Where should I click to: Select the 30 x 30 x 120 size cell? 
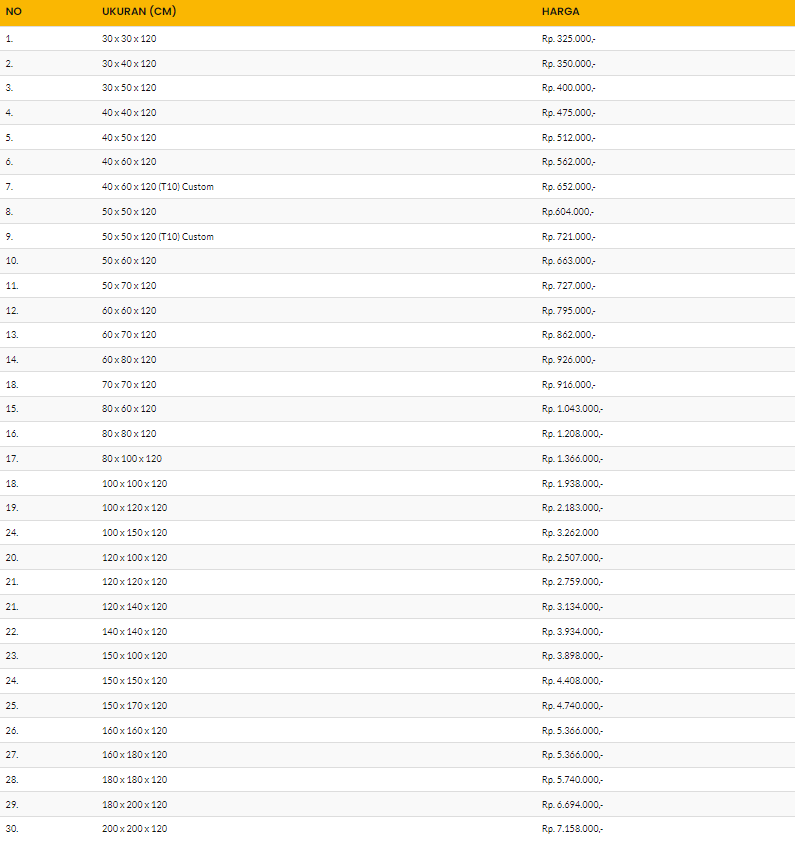click(x=129, y=38)
